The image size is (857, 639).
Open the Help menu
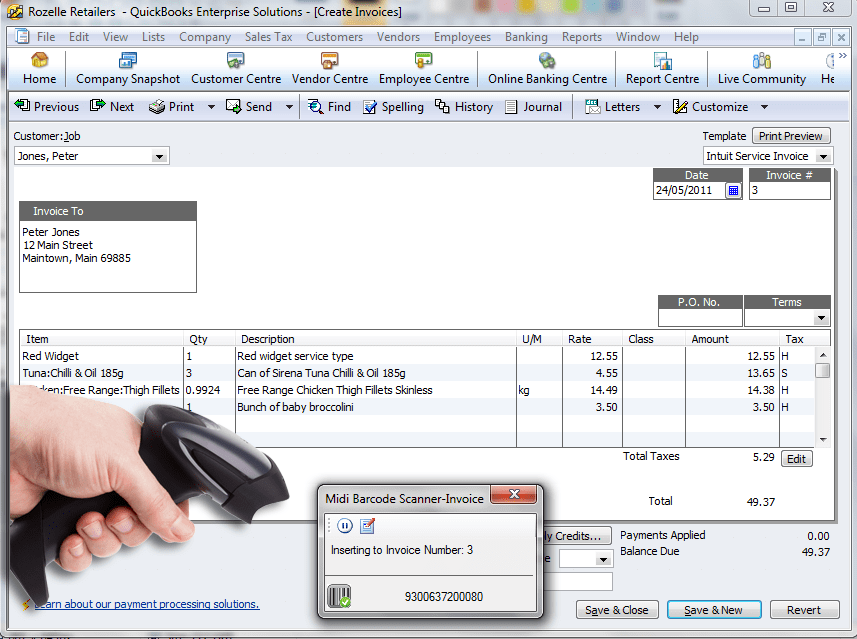click(686, 37)
